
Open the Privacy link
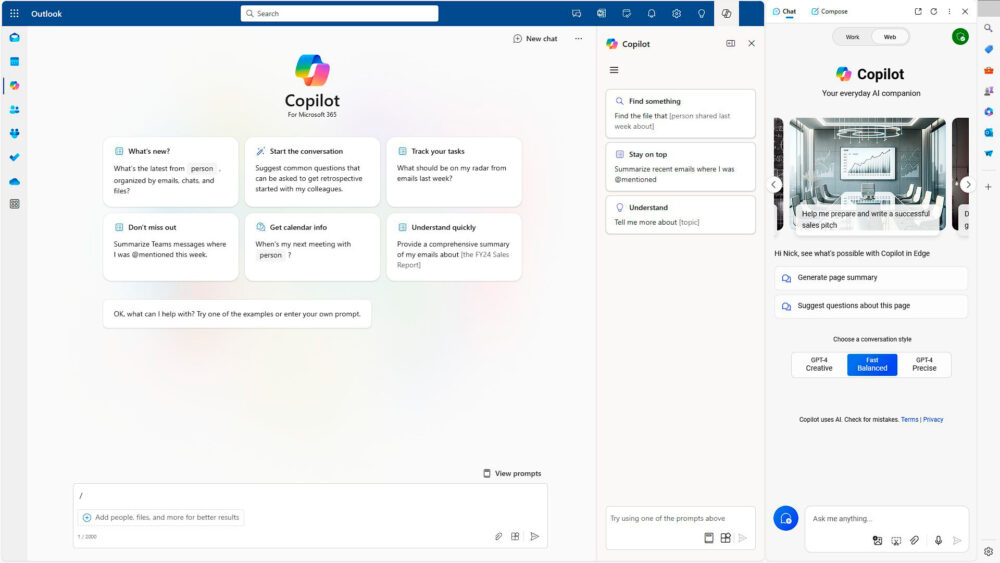[932, 420]
